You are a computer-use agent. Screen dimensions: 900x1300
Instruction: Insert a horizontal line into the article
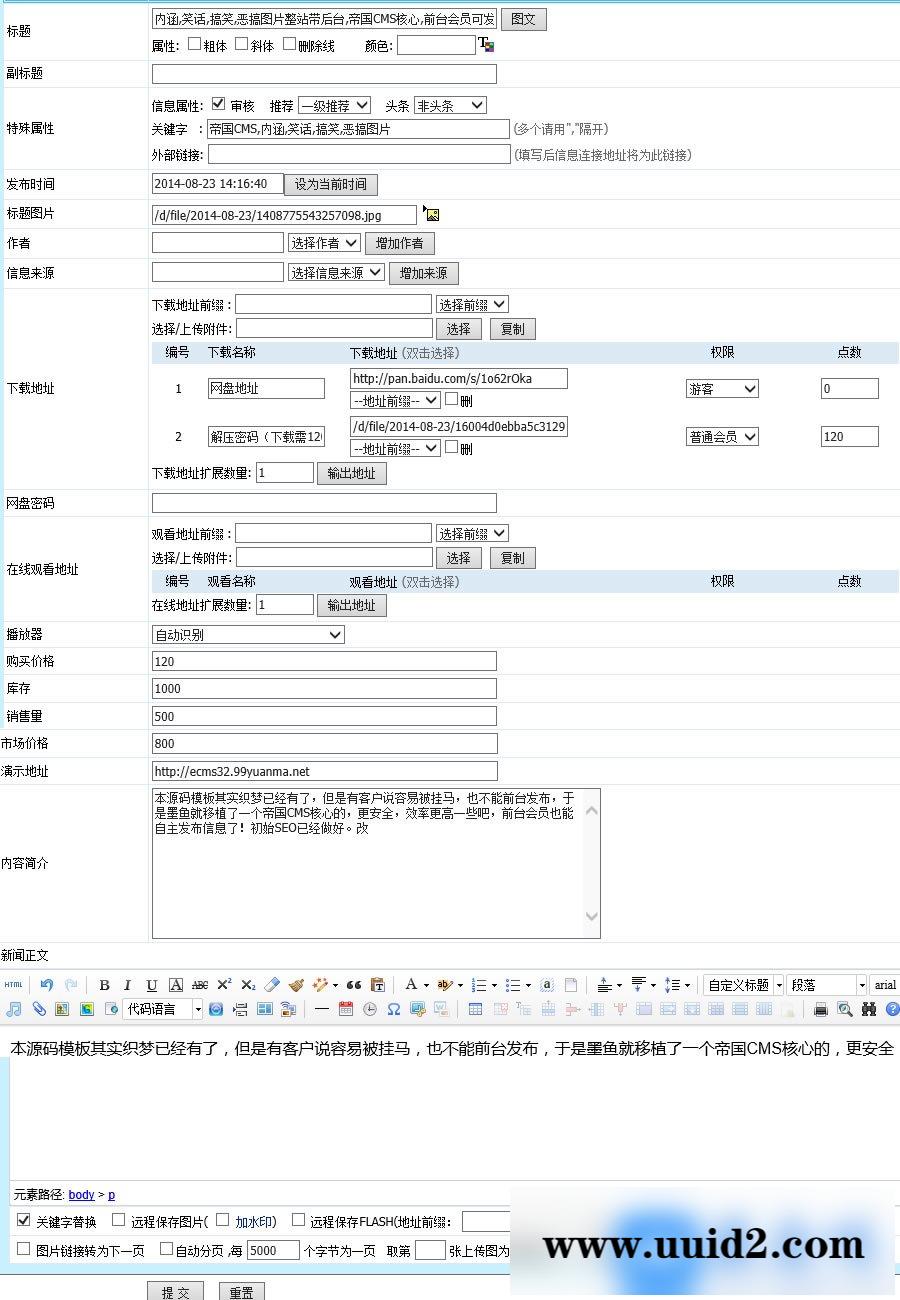(x=320, y=1008)
